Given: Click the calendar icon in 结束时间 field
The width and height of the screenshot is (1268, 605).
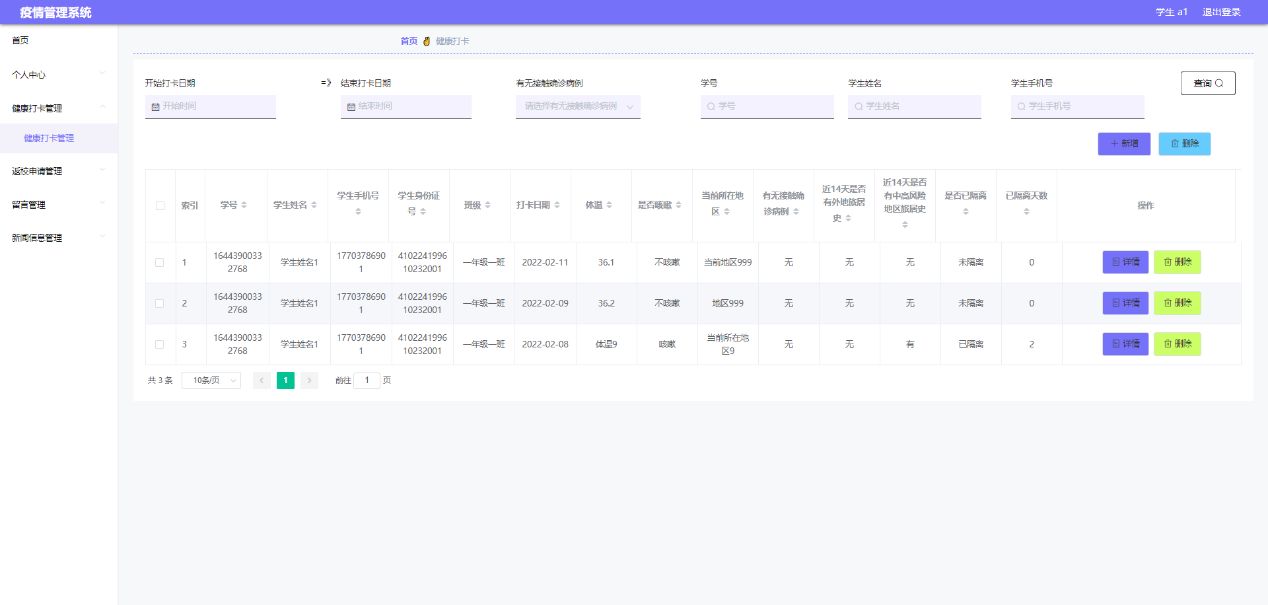Looking at the screenshot, I should (x=351, y=106).
